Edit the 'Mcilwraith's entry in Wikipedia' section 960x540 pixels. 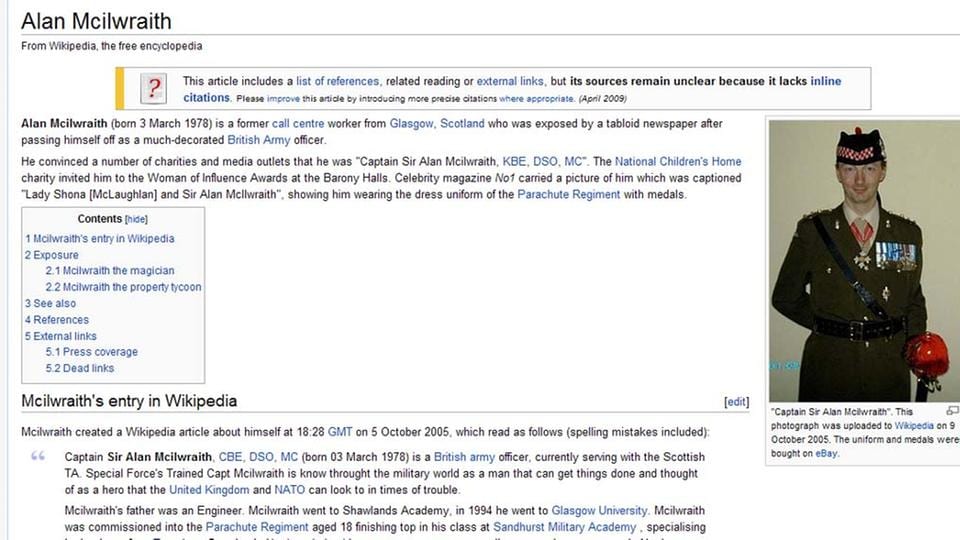coord(737,402)
